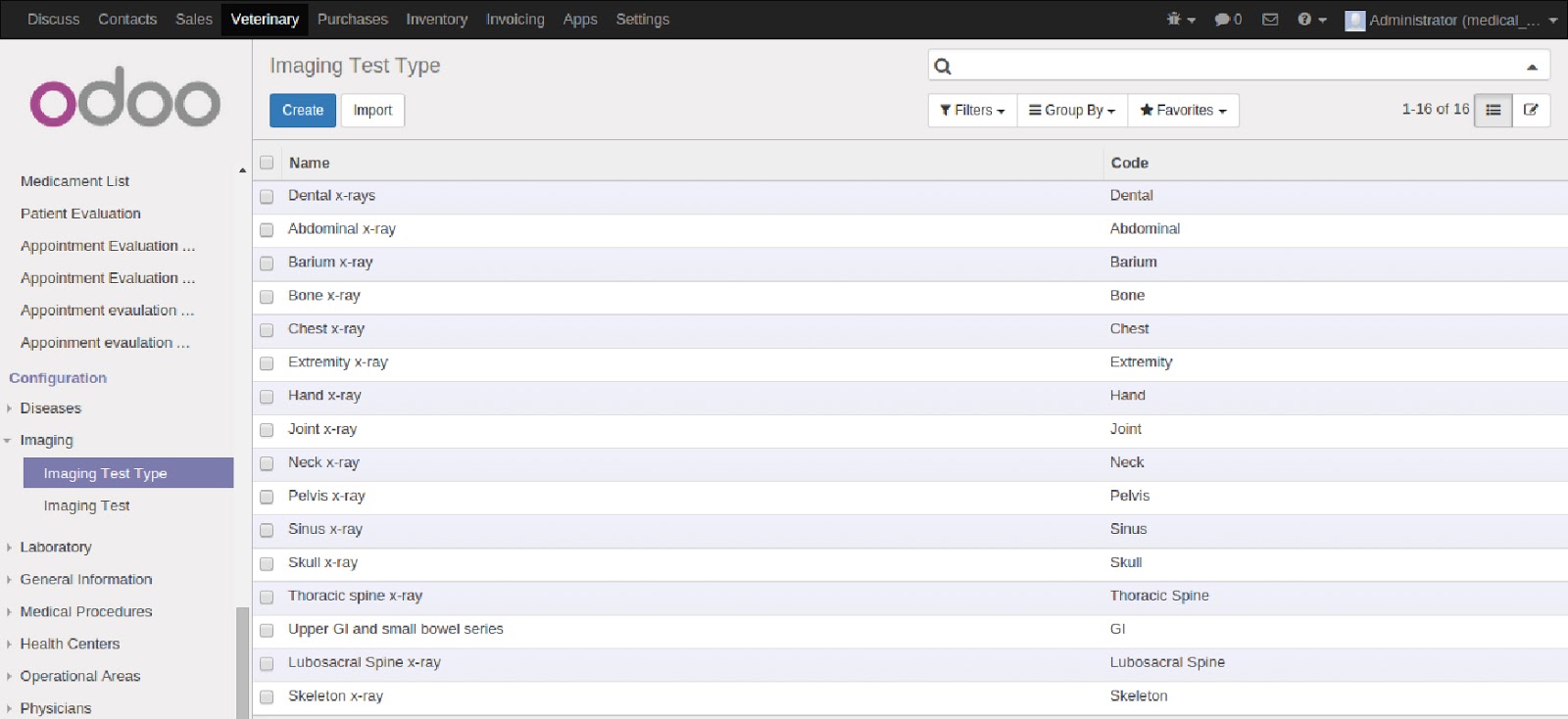Check the Bone x-ray row checkbox

coord(267,296)
